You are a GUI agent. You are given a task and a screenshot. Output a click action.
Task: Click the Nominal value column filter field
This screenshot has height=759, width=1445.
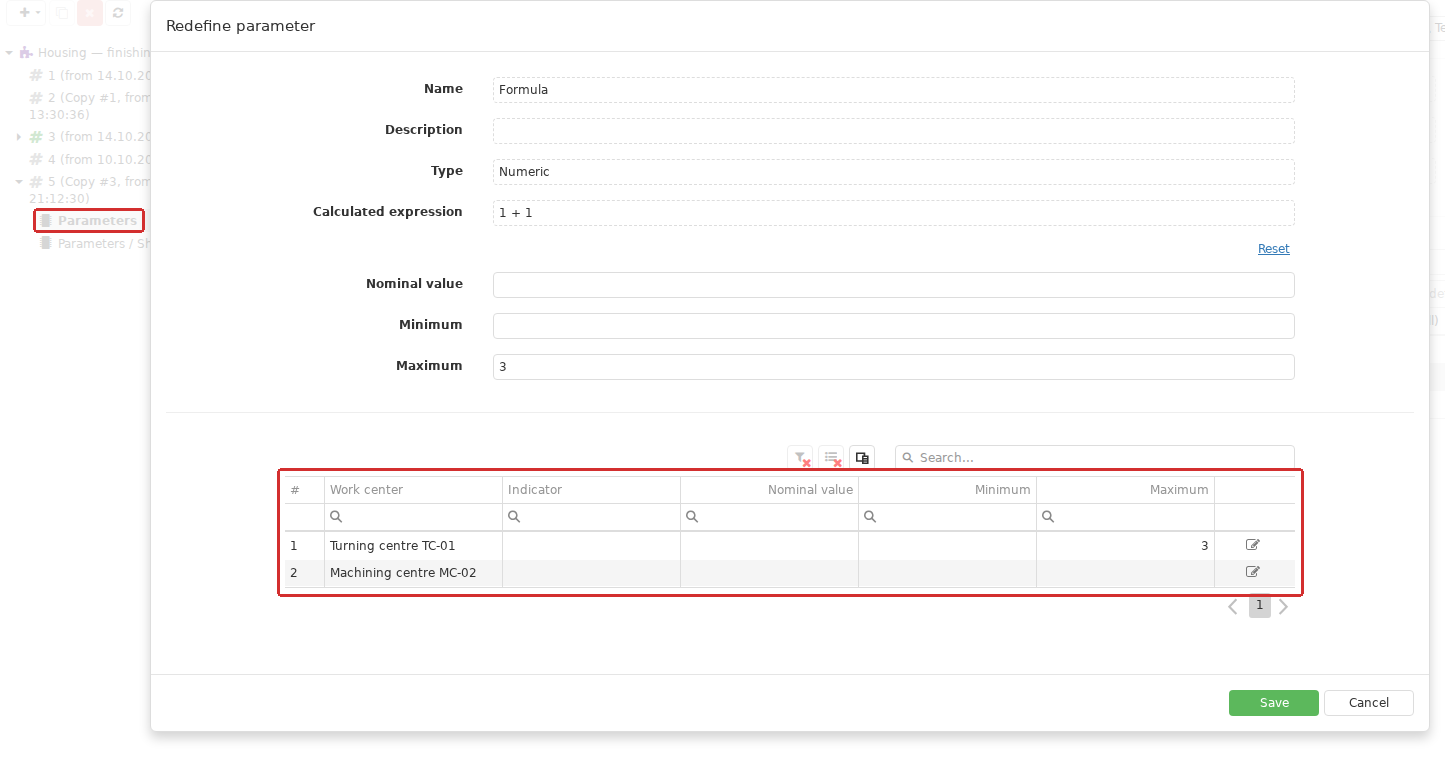click(x=769, y=517)
